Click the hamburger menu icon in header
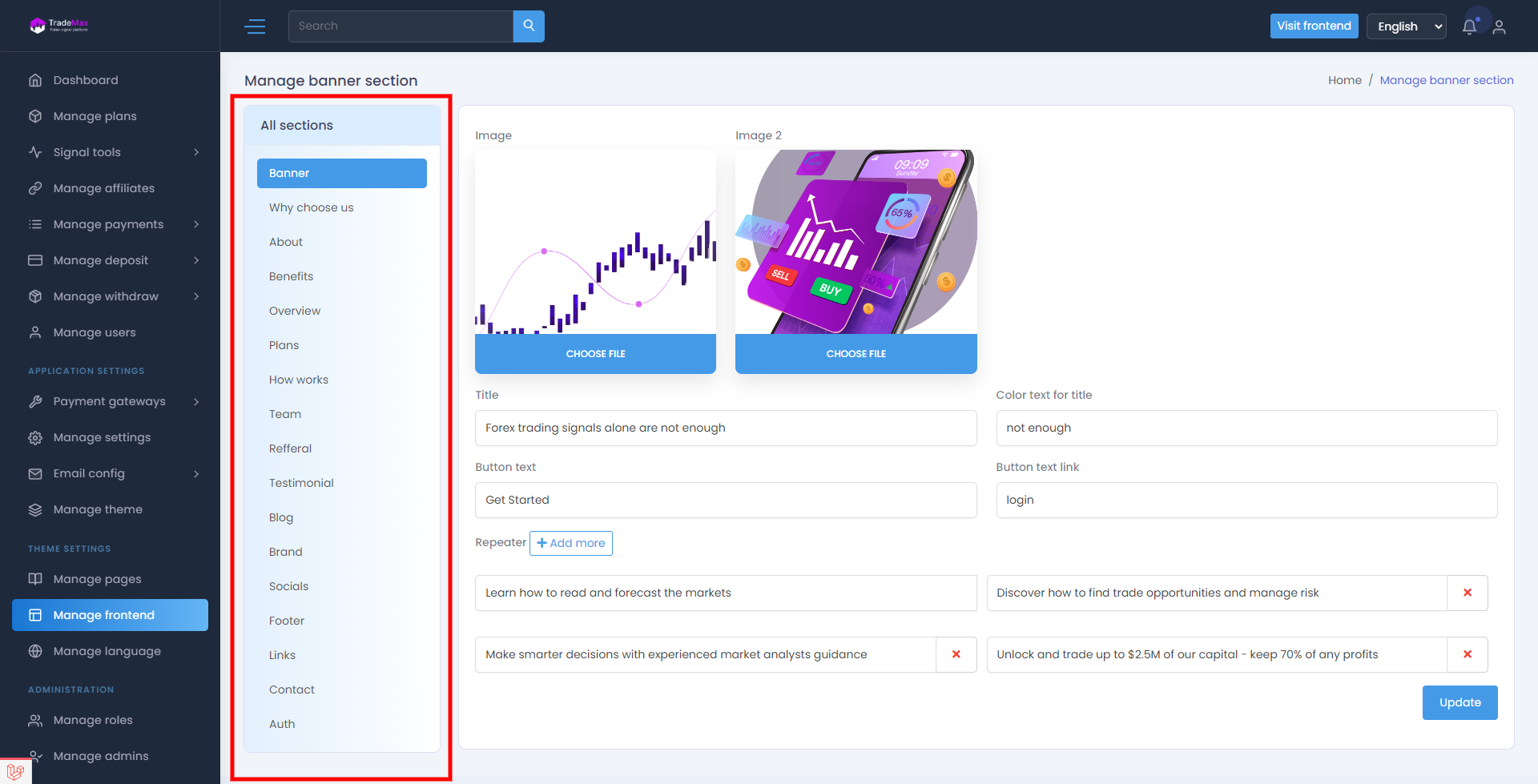The image size is (1538, 784). [x=255, y=26]
